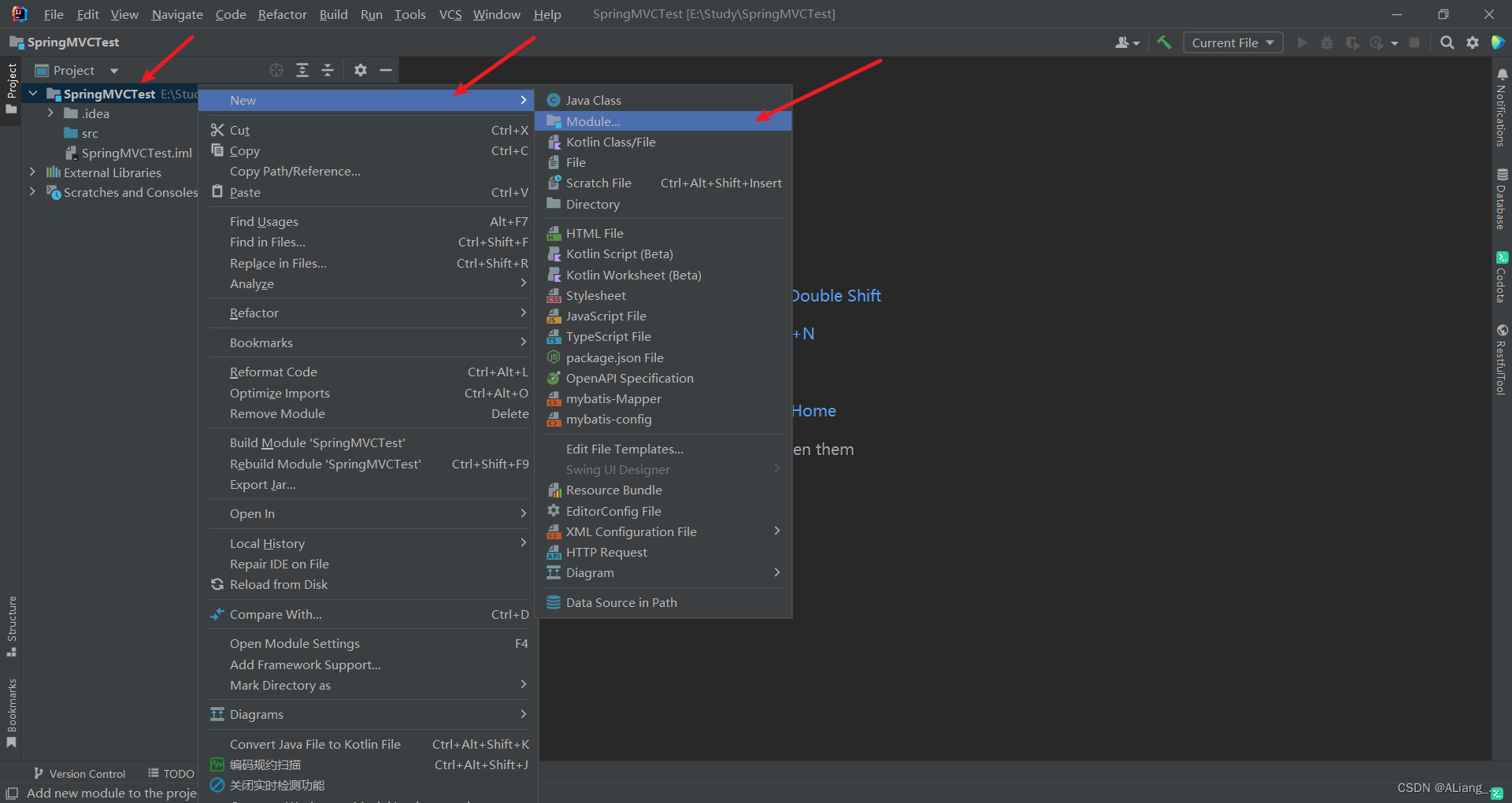Image resolution: width=1512 pixels, height=803 pixels.
Task: Choose Edit File Templates...
Action: tap(663, 449)
